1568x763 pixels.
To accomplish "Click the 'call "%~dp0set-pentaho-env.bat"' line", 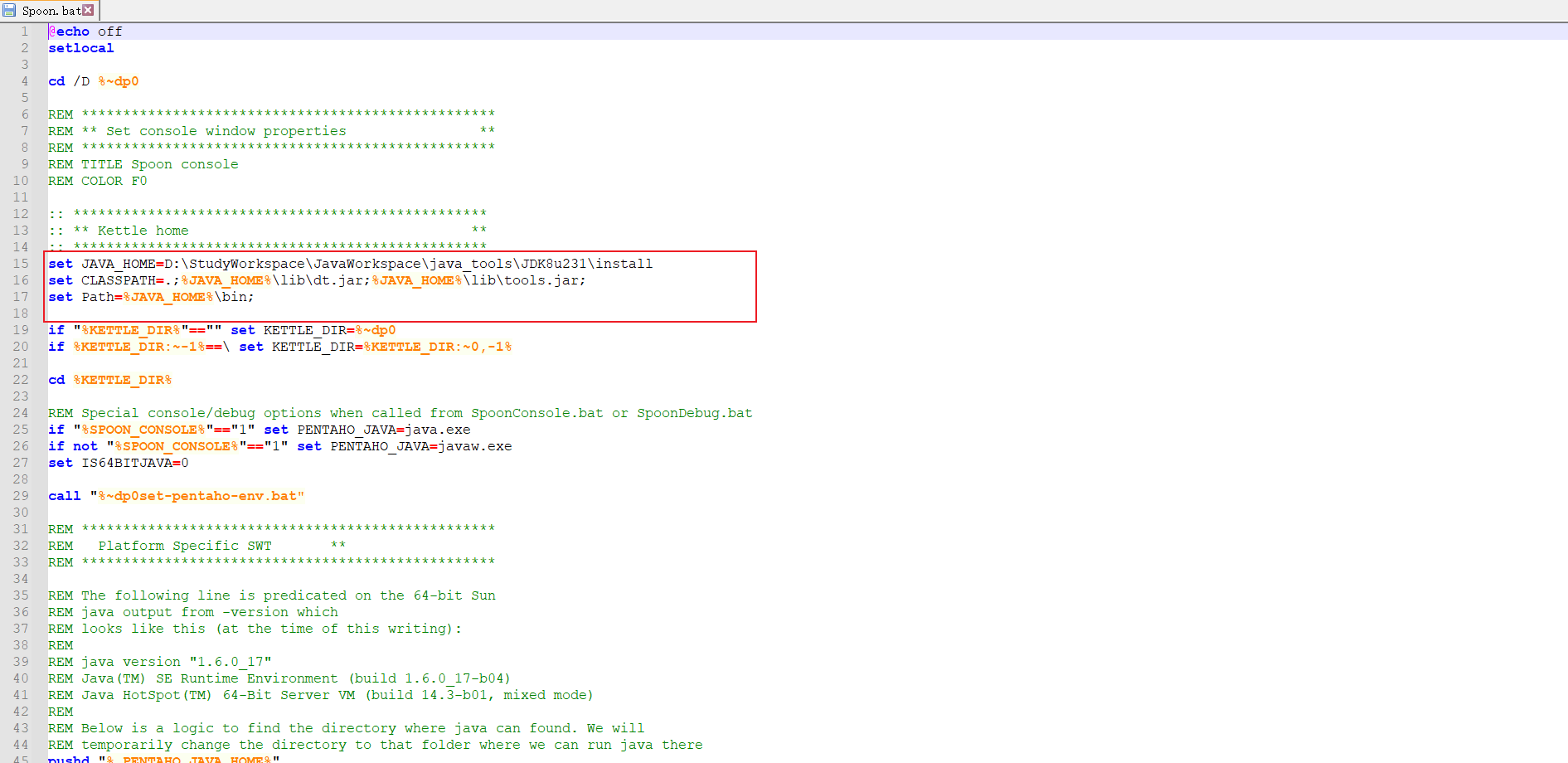I will click(x=177, y=496).
